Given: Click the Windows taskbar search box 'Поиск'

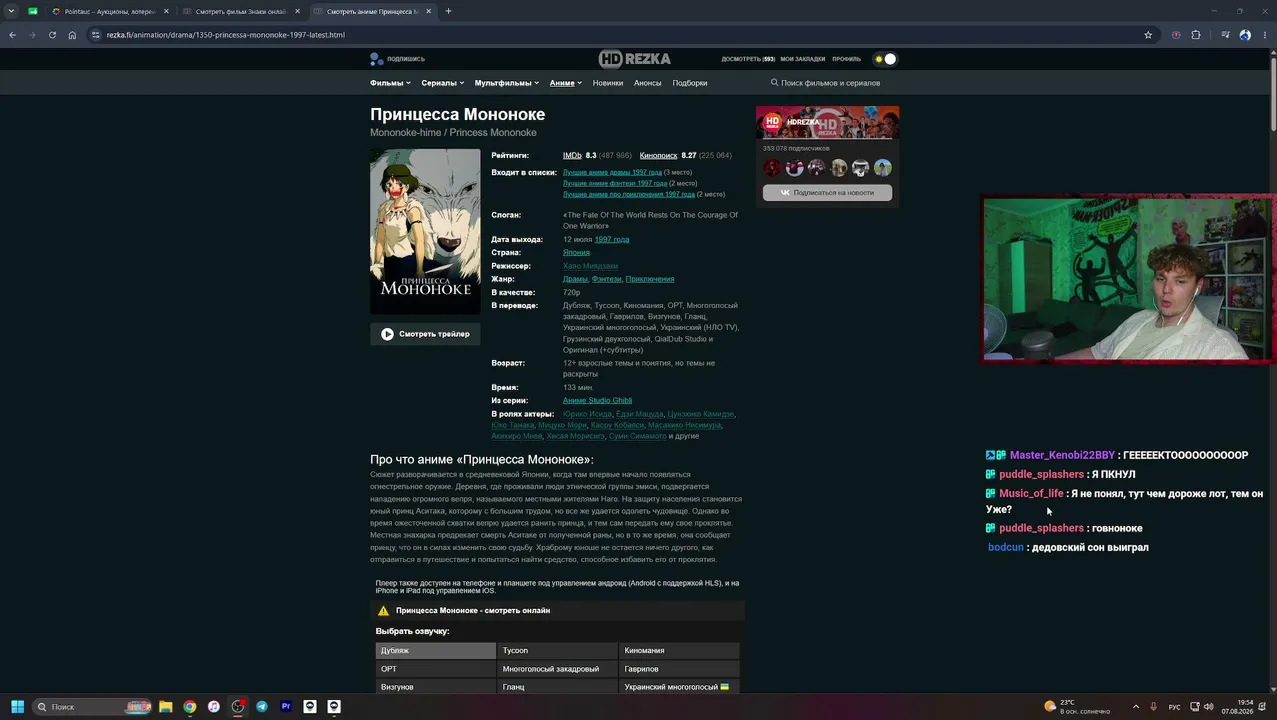Looking at the screenshot, I should (92, 706).
